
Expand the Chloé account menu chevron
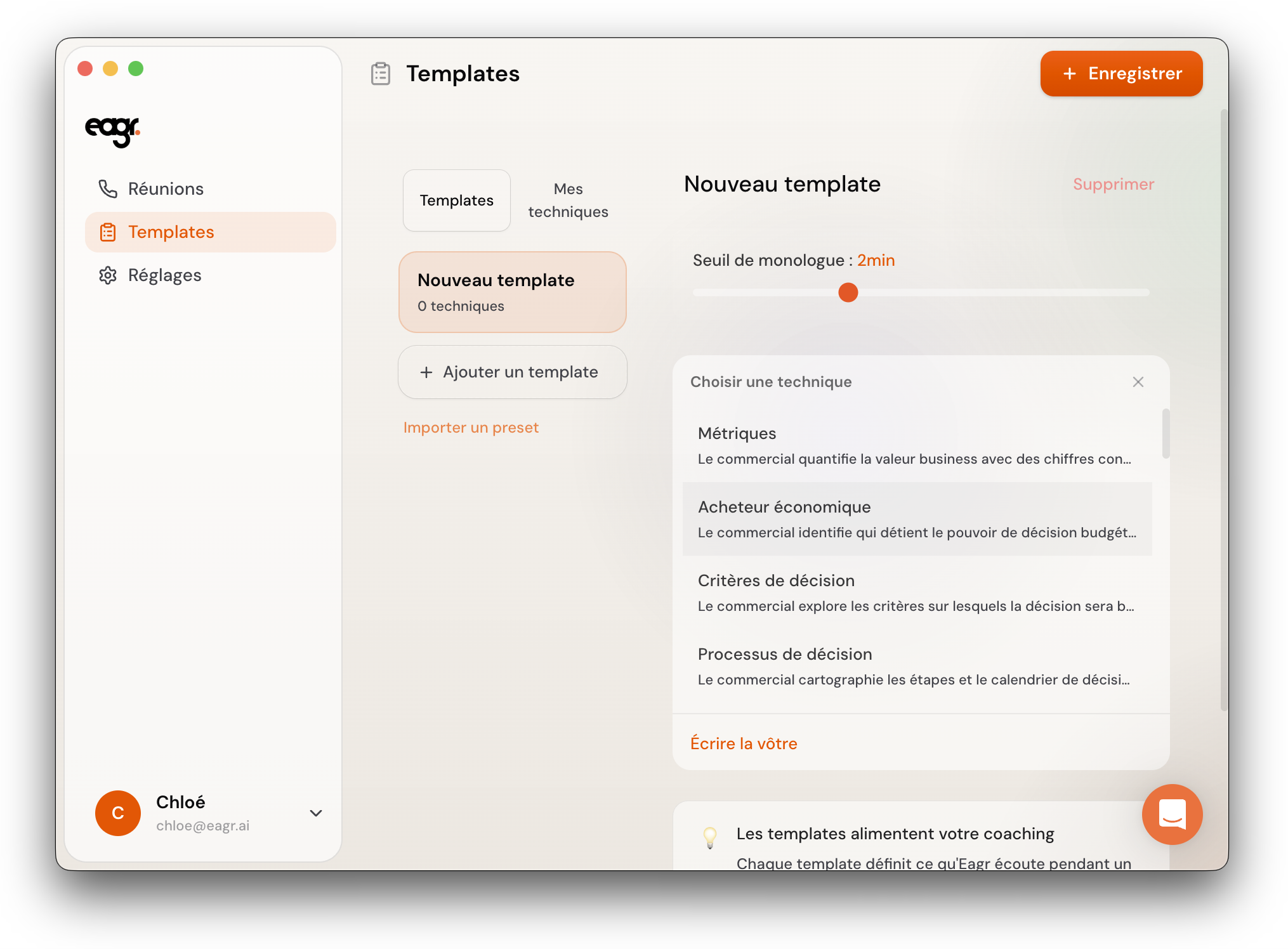[316, 813]
